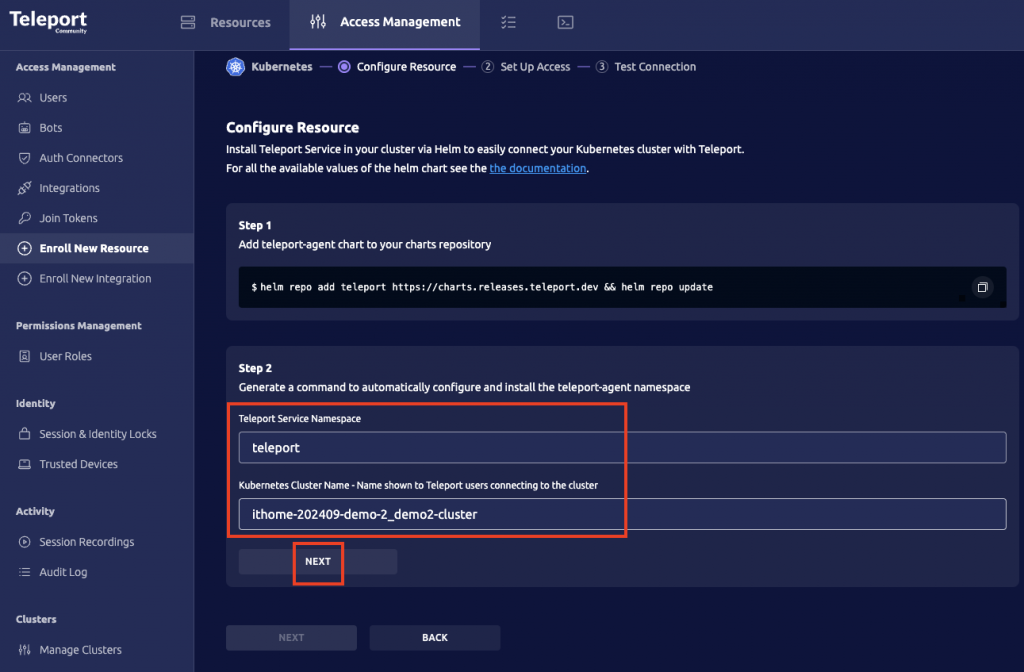Click the Session Recordings play icon
The width and height of the screenshot is (1024, 672).
(24, 542)
